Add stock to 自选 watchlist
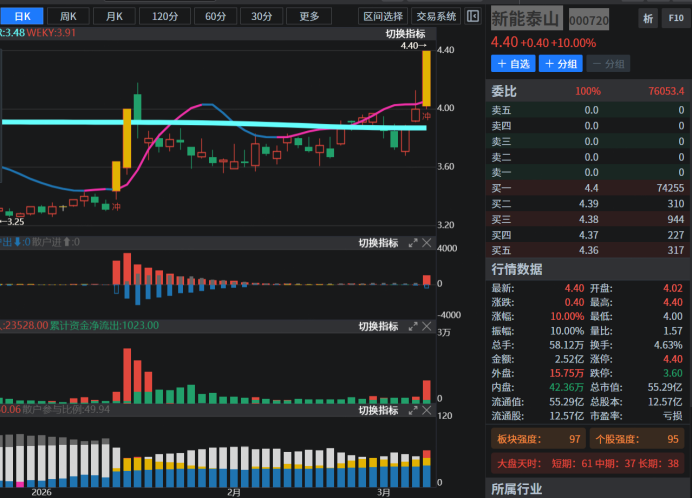 coord(513,64)
